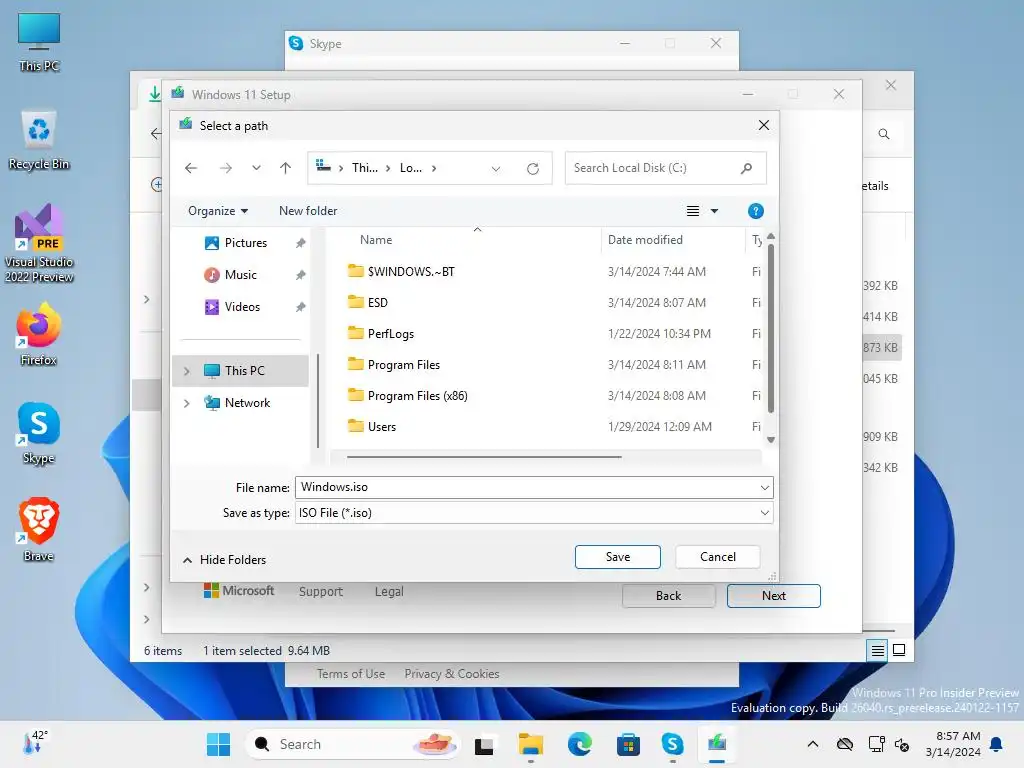Screen dimensions: 1024x768
Task: Go forward in Select a path dialog
Action: 226,168
